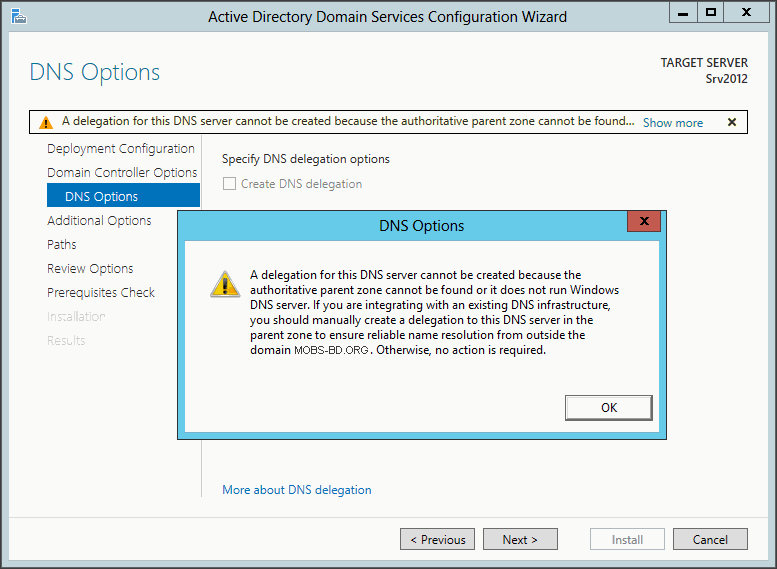Click OK in the DNS Options dialog
The width and height of the screenshot is (777, 569).
click(x=609, y=407)
